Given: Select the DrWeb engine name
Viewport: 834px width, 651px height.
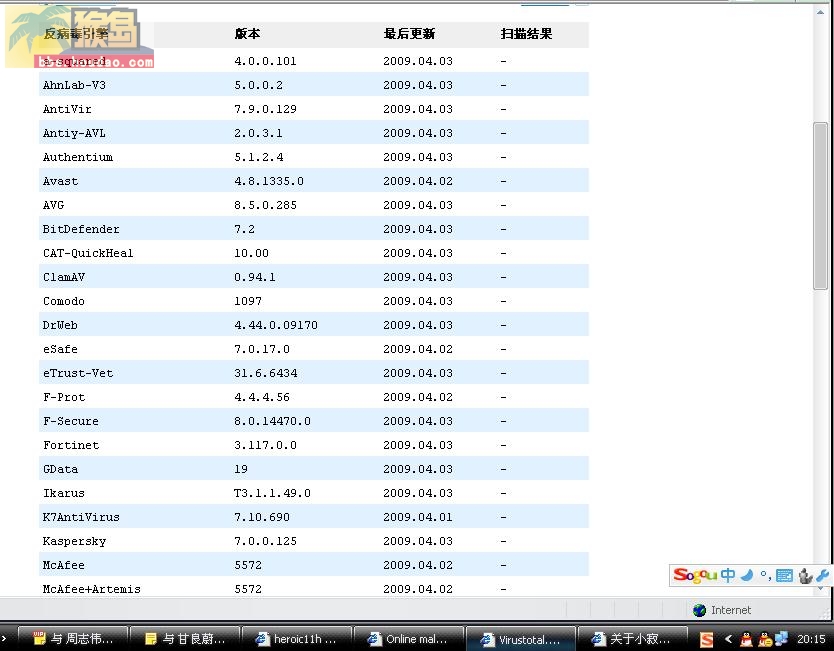Looking at the screenshot, I should point(60,325).
